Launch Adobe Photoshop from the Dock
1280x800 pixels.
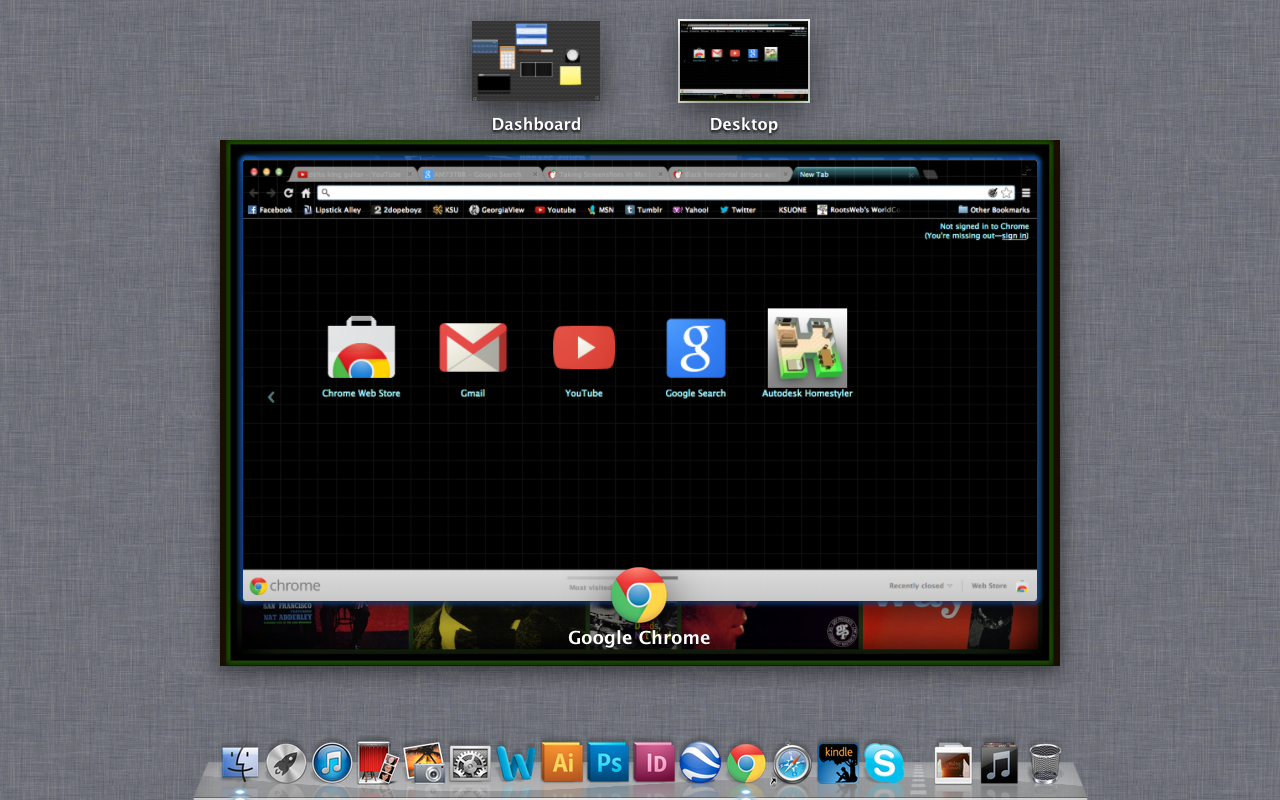(x=608, y=763)
